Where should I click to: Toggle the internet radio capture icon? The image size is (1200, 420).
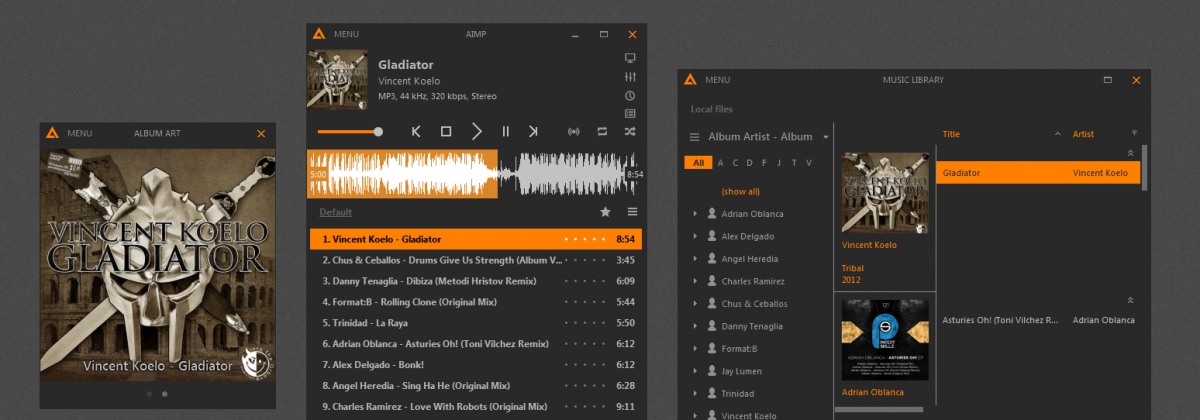point(573,131)
